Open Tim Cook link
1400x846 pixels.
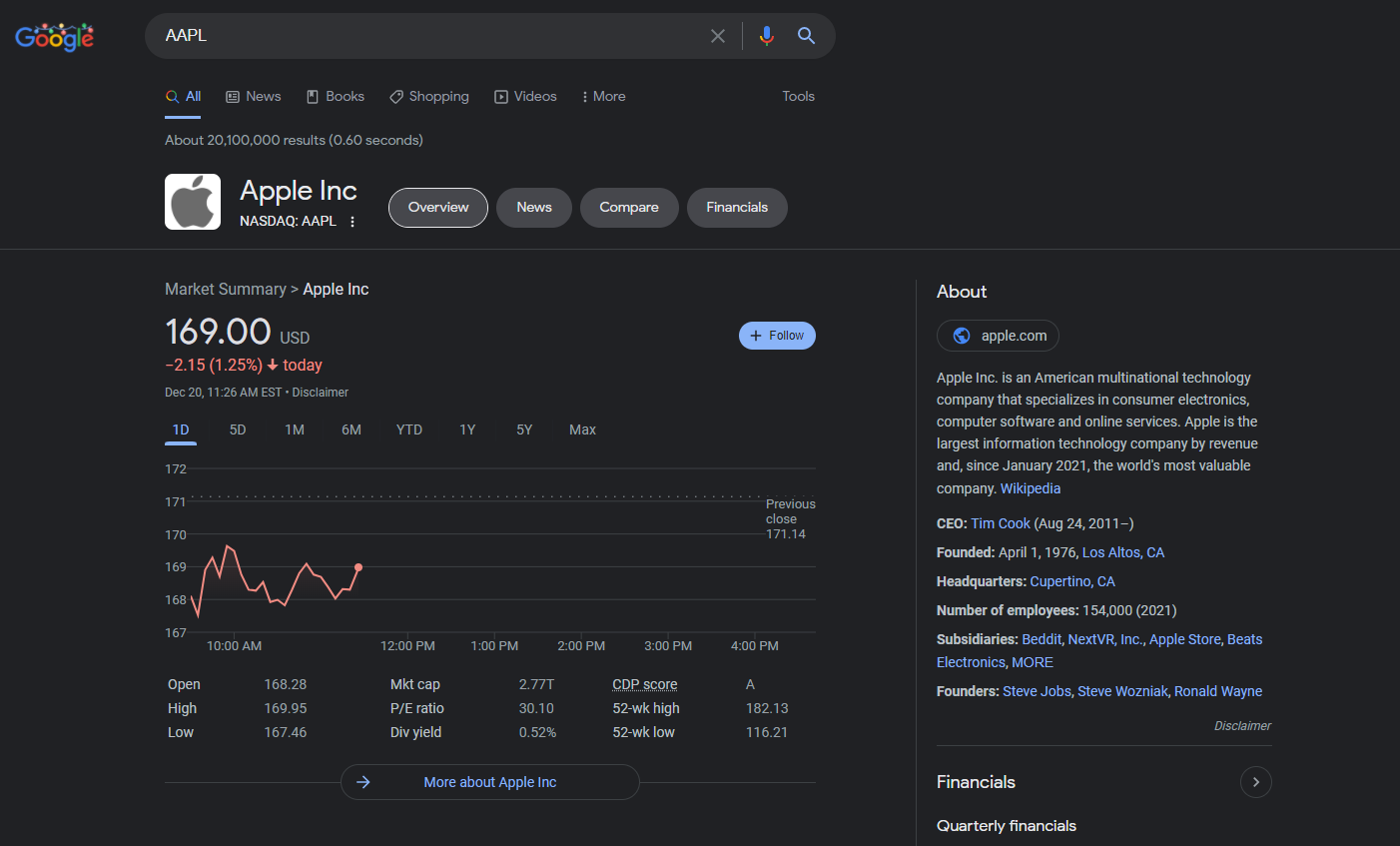point(1001,523)
